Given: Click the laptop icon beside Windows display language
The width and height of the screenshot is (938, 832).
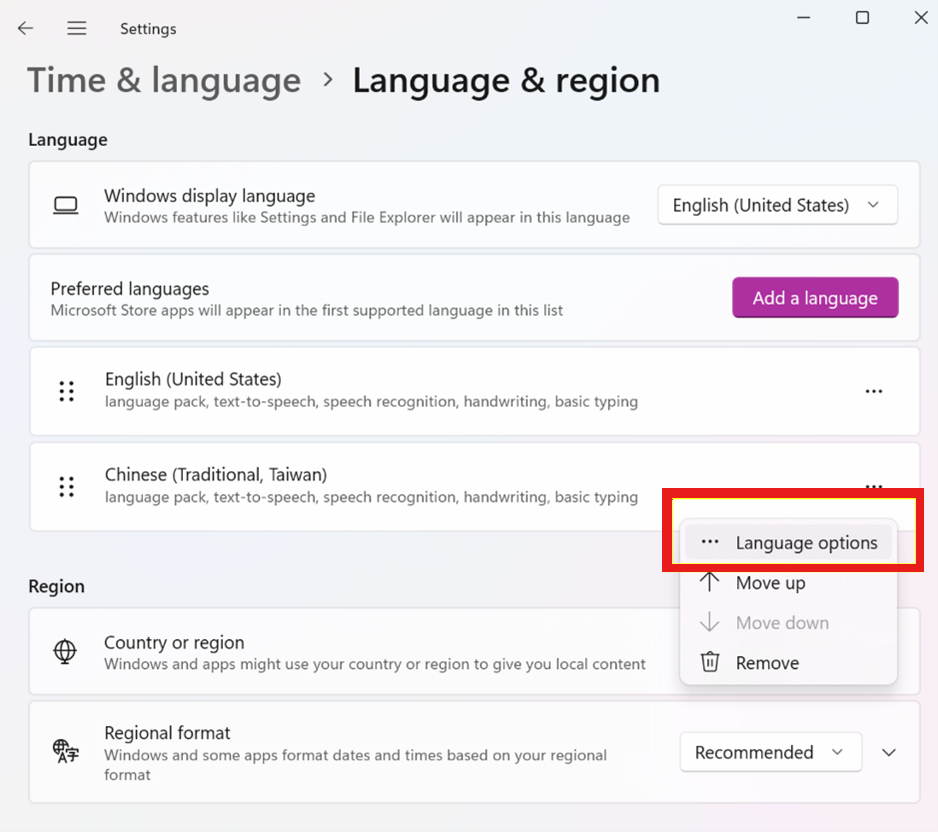Looking at the screenshot, I should pos(66,205).
